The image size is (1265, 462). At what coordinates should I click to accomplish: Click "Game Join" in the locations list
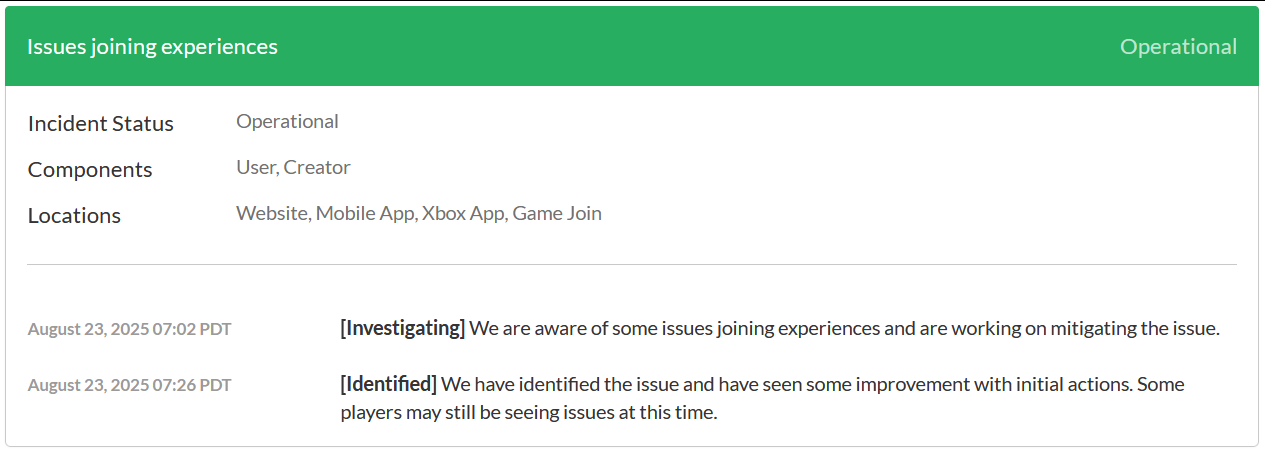[557, 214]
